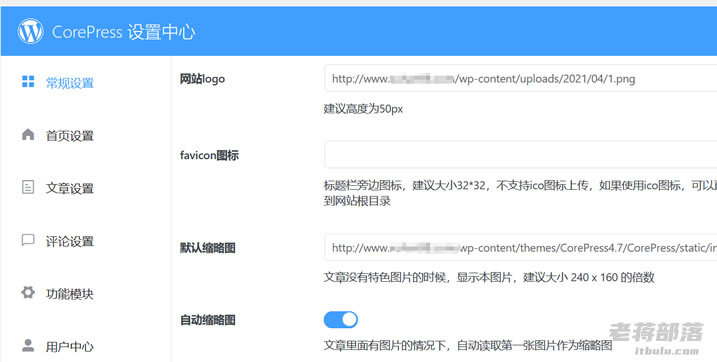Click the speech bubble icon beside 评论设置
This screenshot has width=717, height=362.
28,240
